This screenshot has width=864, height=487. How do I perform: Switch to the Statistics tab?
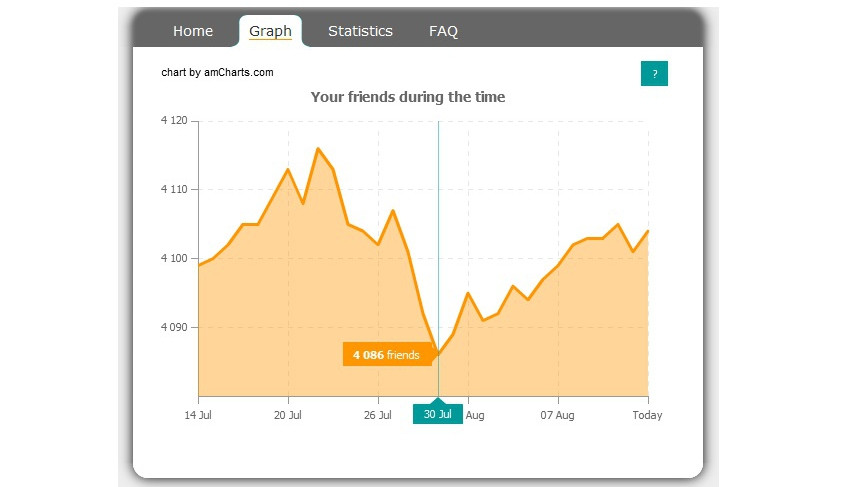[360, 31]
